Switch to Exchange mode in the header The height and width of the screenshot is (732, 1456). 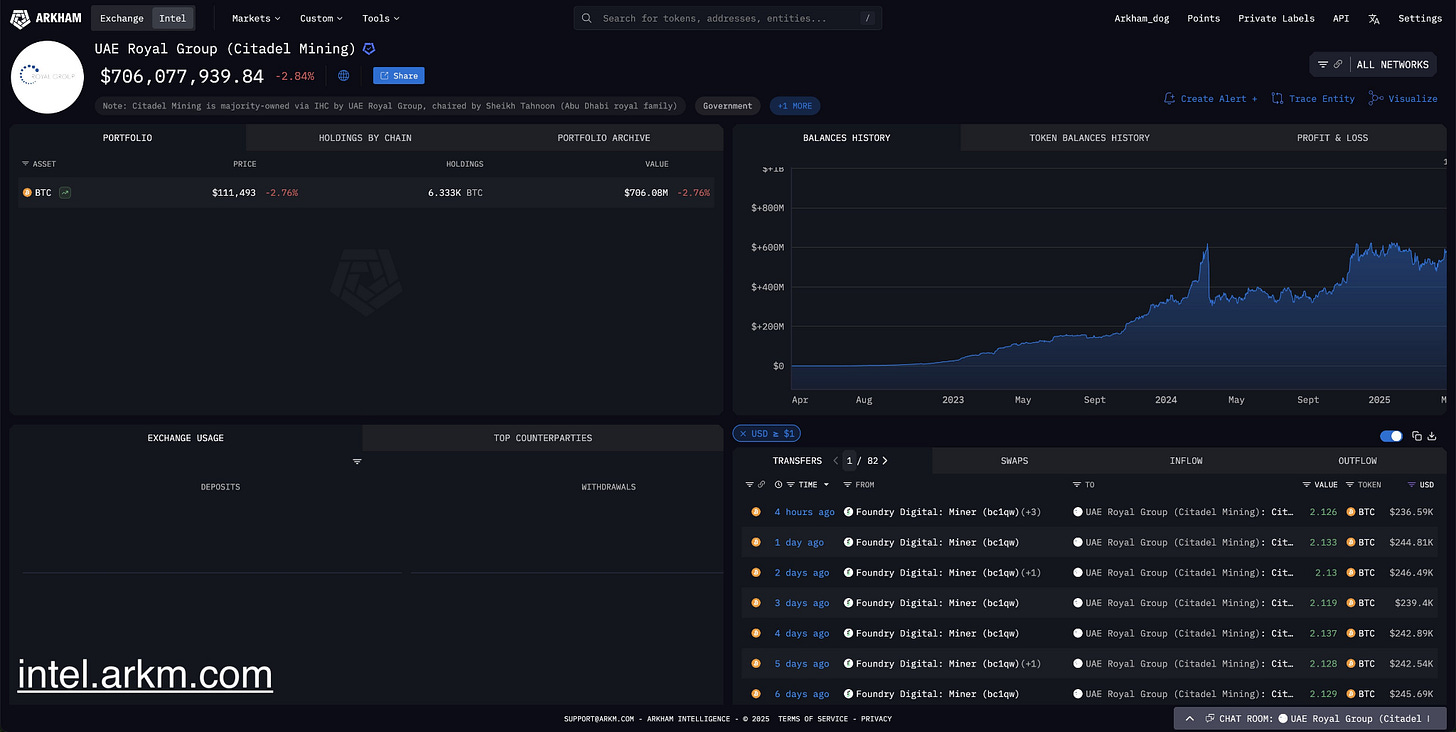click(122, 18)
